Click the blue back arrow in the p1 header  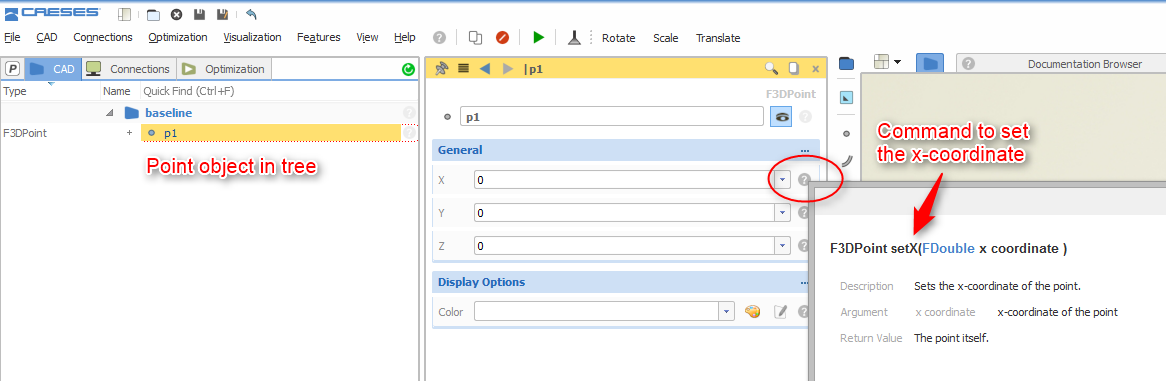point(485,68)
